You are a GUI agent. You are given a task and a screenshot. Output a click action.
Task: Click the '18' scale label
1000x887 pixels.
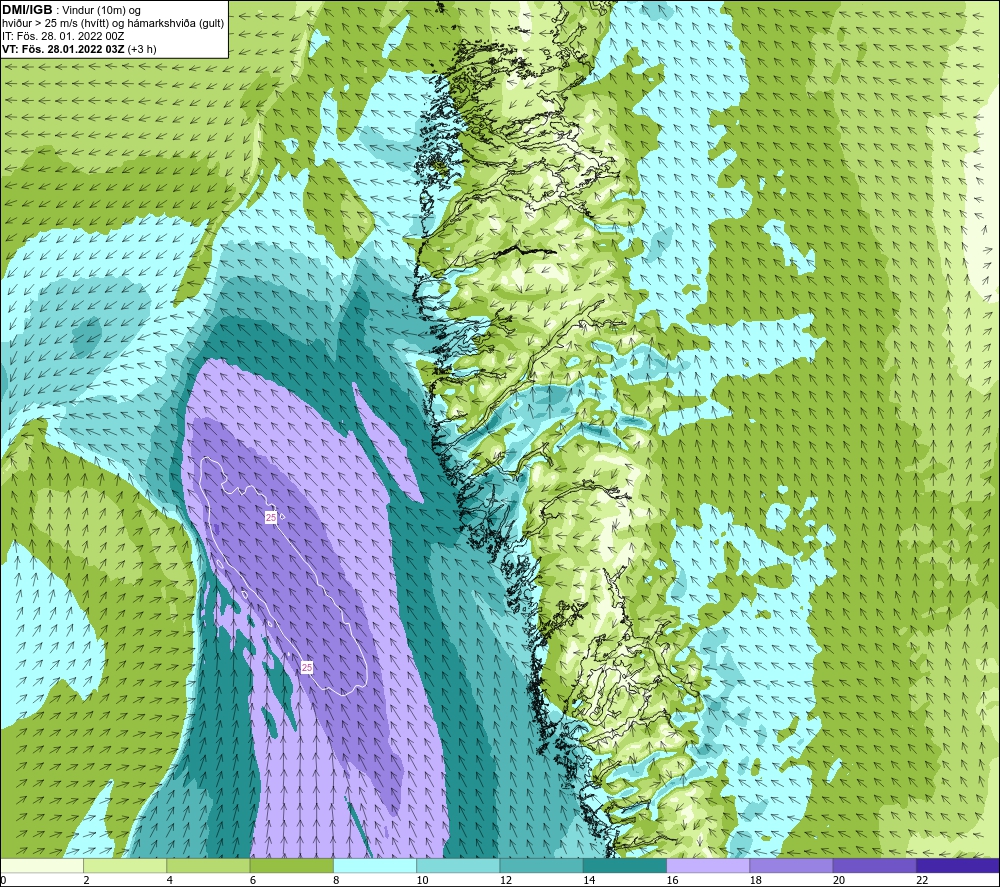coord(755,880)
